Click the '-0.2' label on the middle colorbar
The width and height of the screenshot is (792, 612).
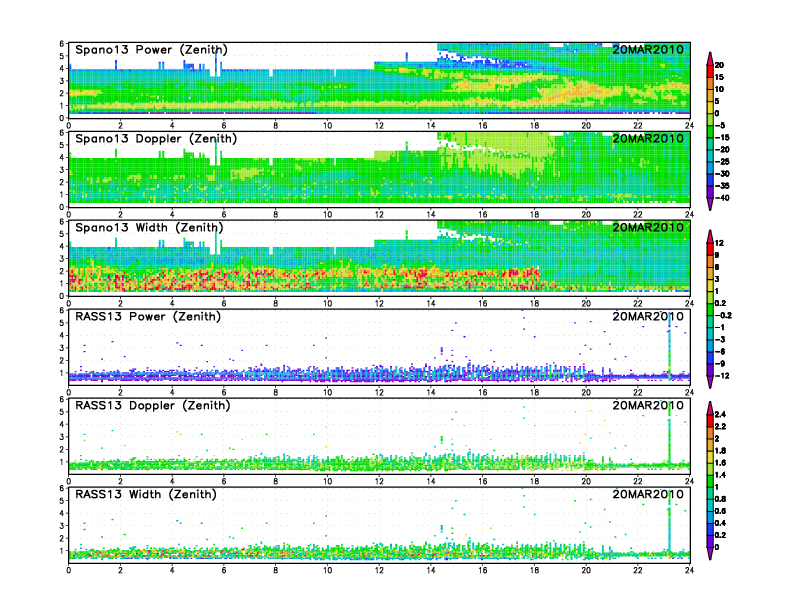pos(723,316)
